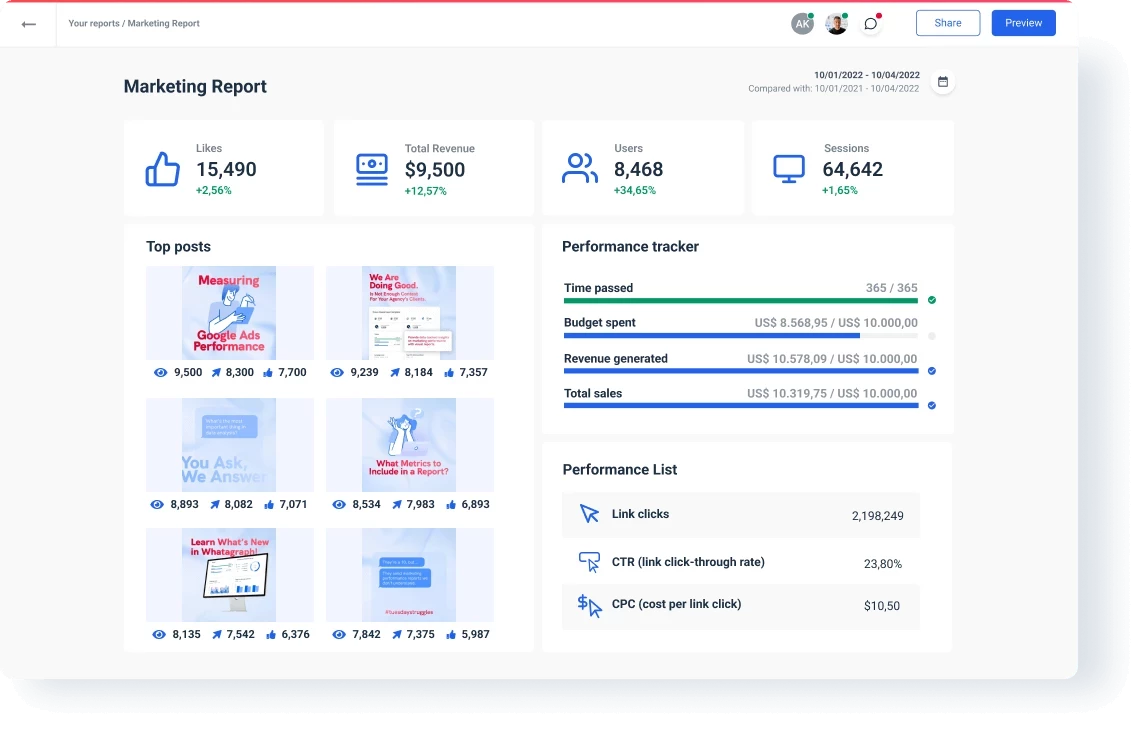Toggle the Time passed green checkmark
The height and width of the screenshot is (737, 1139).
(932, 300)
